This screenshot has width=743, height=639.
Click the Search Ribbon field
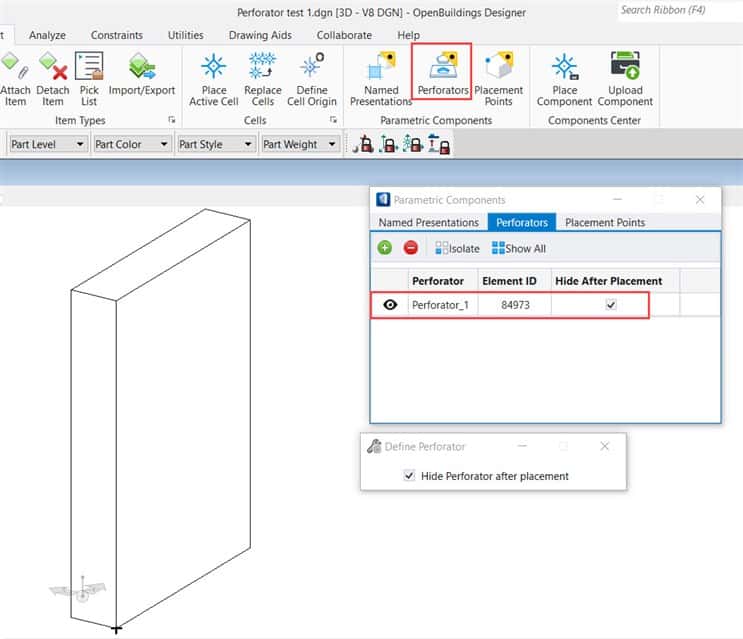click(x=680, y=10)
